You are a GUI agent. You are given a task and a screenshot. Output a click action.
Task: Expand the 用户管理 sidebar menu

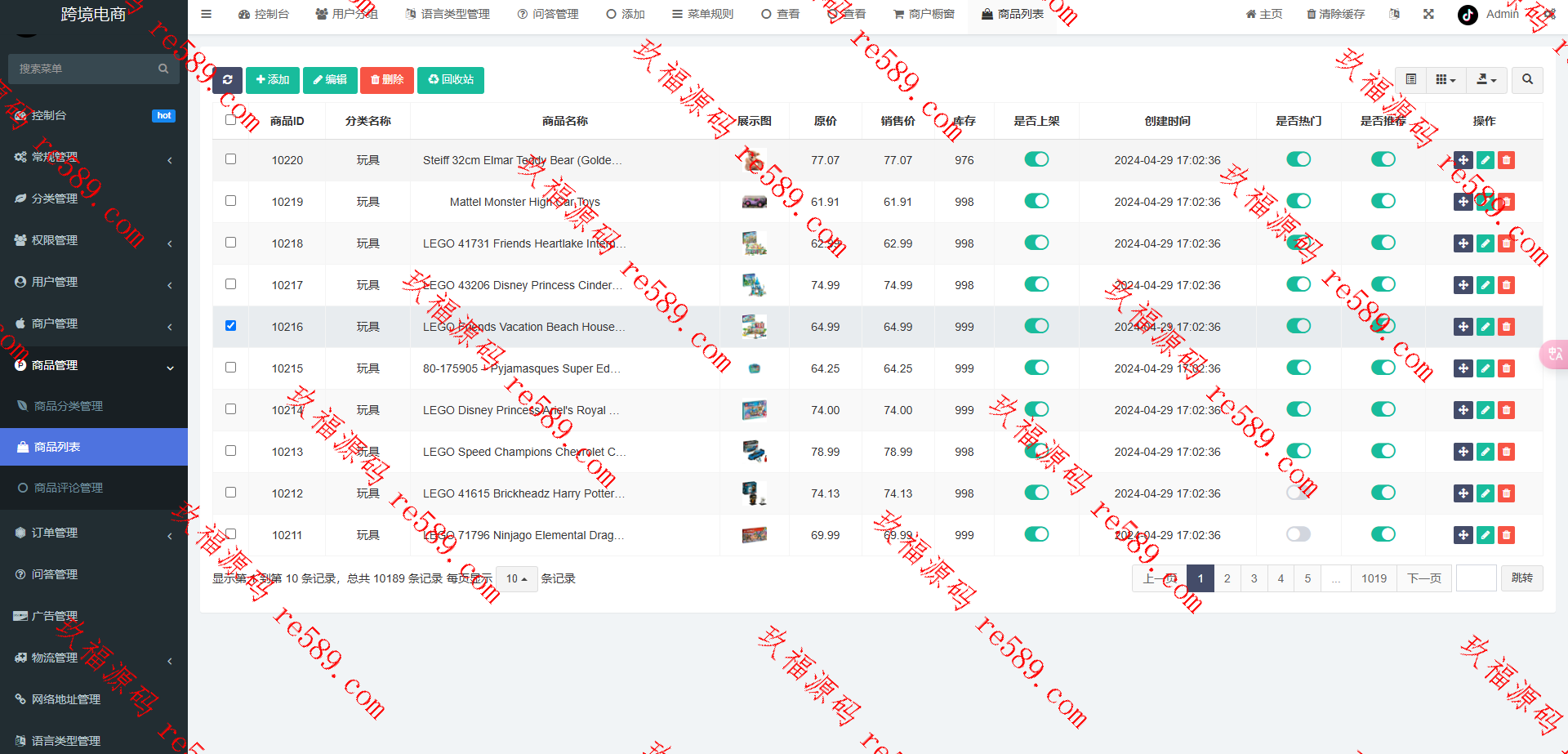(94, 282)
